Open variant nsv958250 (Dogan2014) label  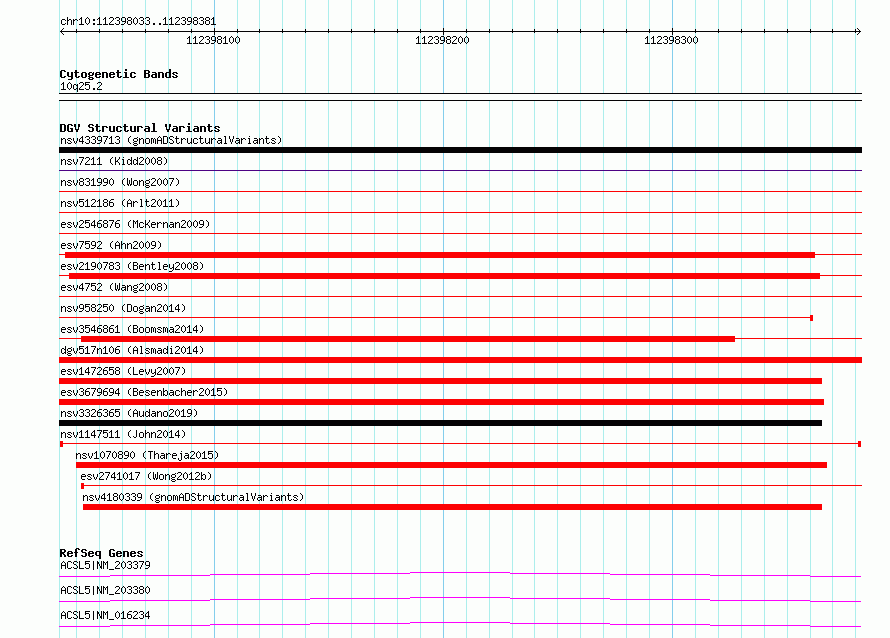[x=123, y=308]
